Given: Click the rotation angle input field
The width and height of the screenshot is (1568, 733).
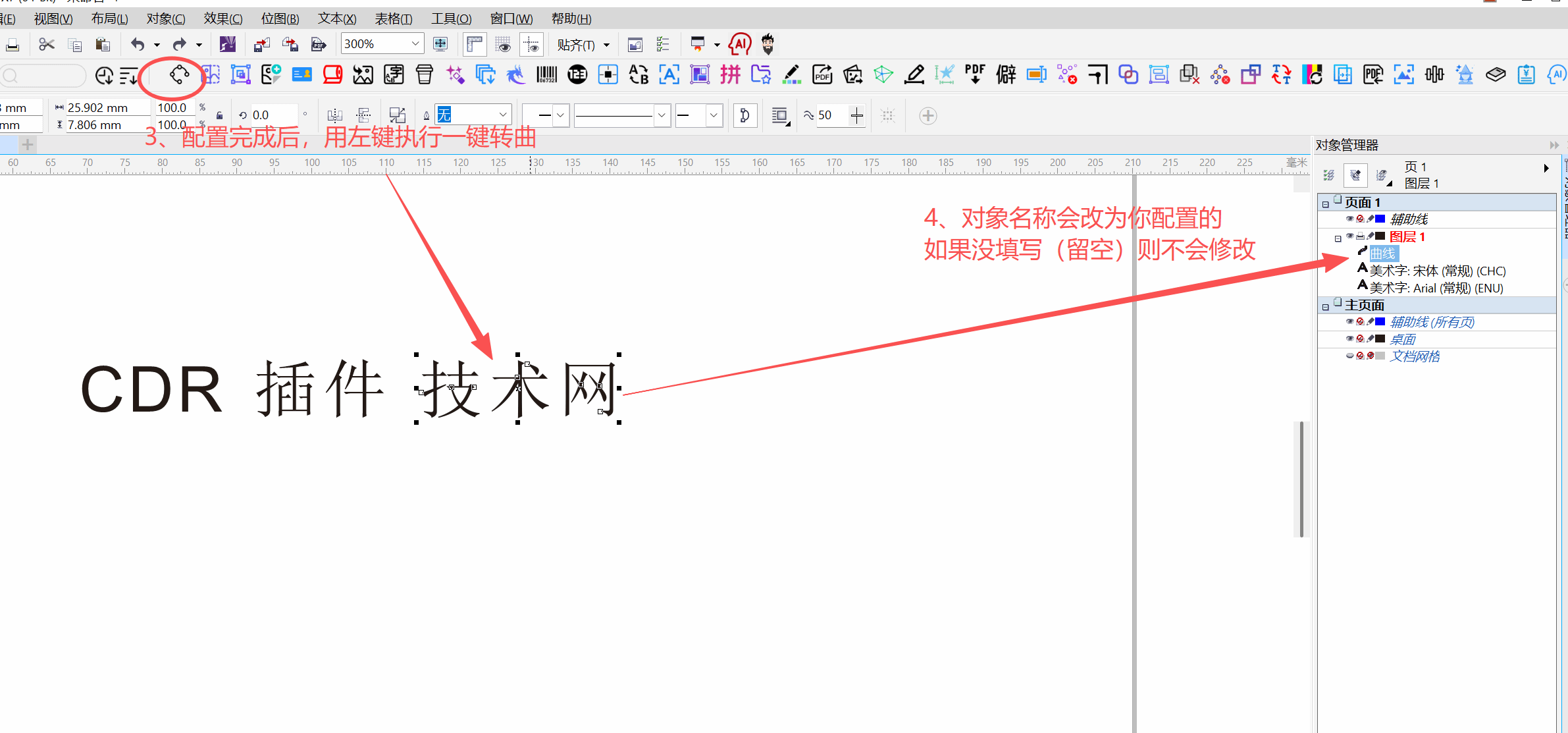Looking at the screenshot, I should pos(273,115).
